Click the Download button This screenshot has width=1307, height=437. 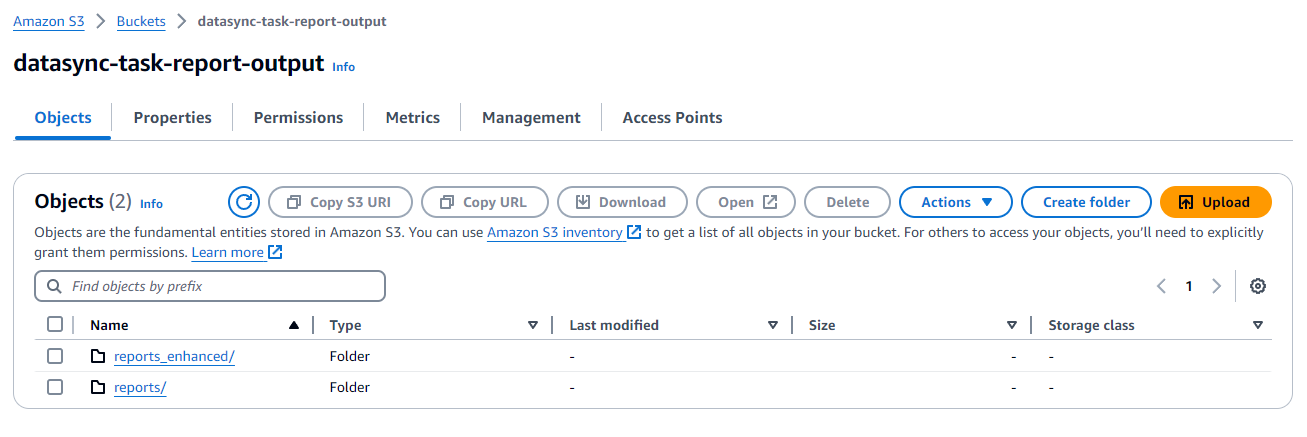(x=622, y=202)
